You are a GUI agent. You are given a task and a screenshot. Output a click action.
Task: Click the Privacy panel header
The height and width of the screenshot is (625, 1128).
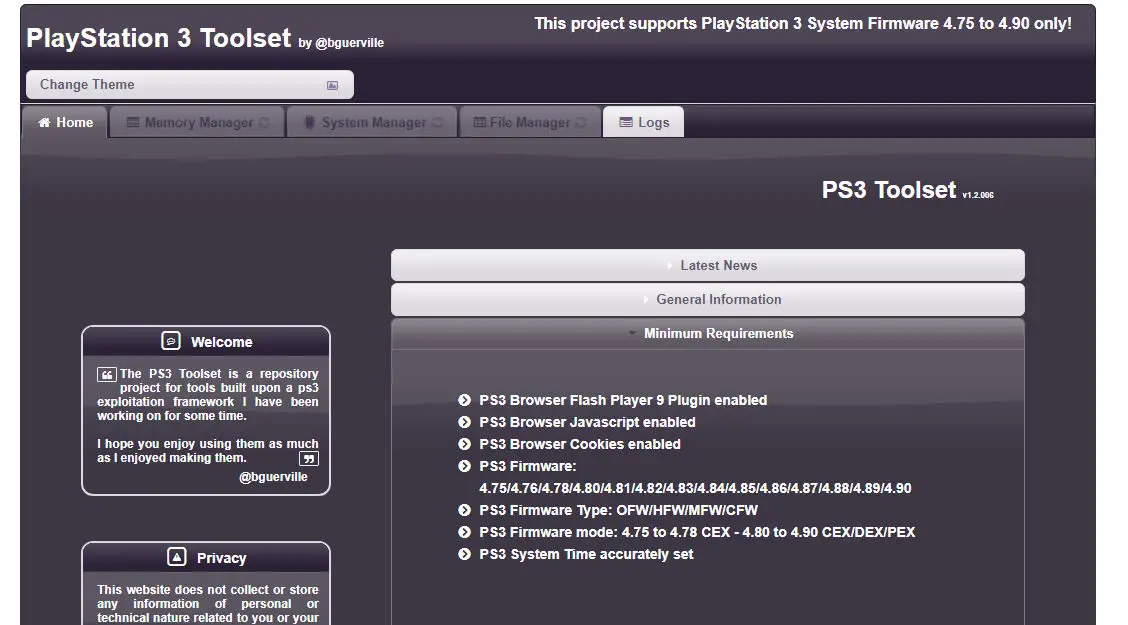[x=206, y=557]
